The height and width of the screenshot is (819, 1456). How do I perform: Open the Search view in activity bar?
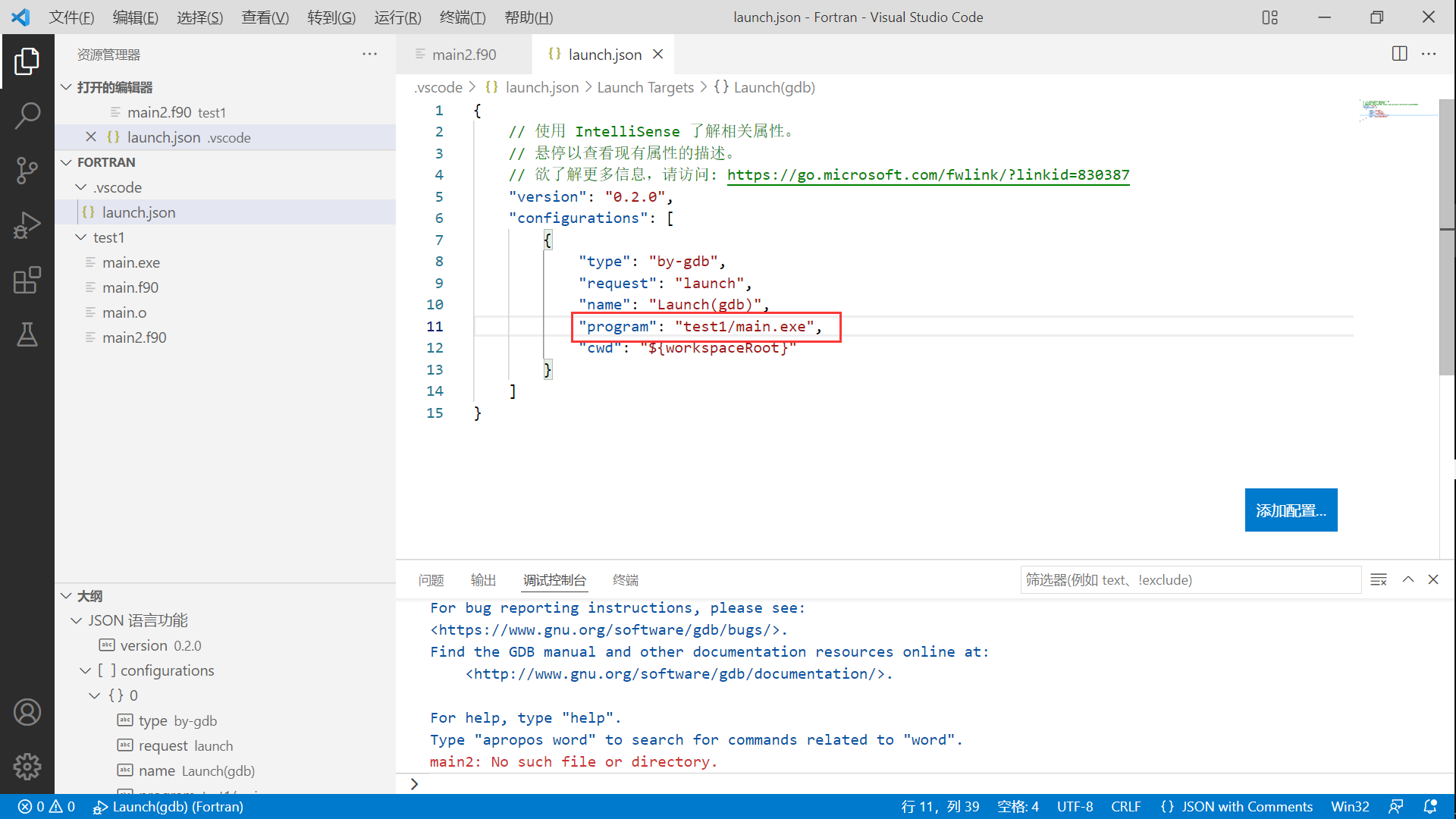[x=27, y=116]
